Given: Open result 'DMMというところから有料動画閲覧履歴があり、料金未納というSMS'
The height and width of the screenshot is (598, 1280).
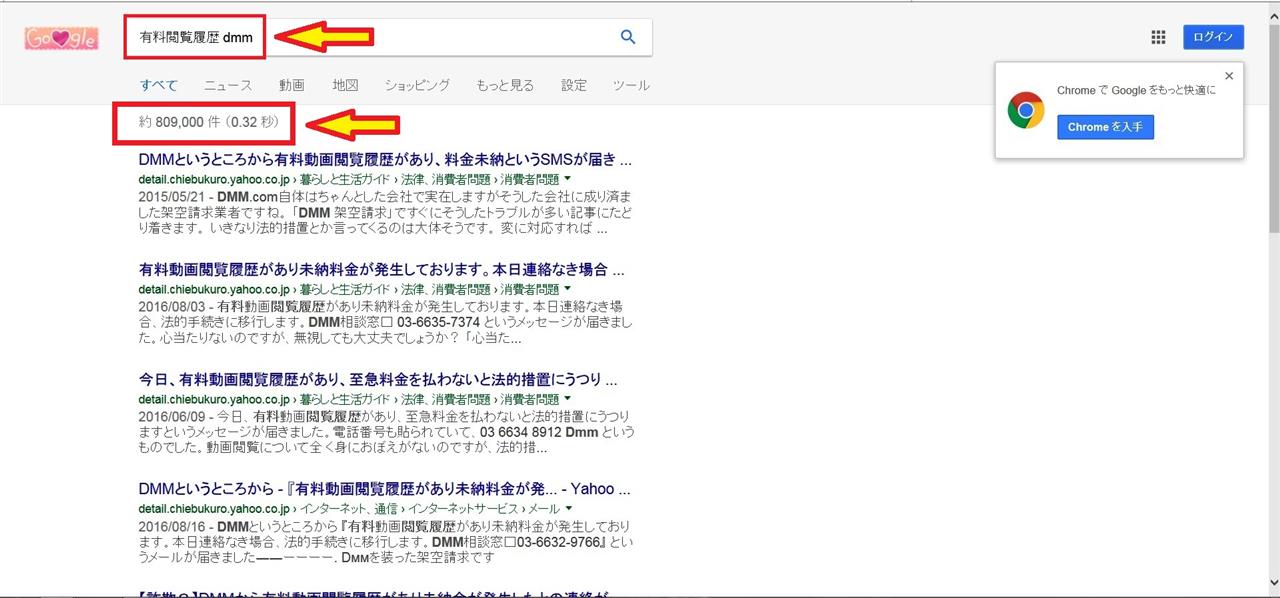Looking at the screenshot, I should pos(385,159).
